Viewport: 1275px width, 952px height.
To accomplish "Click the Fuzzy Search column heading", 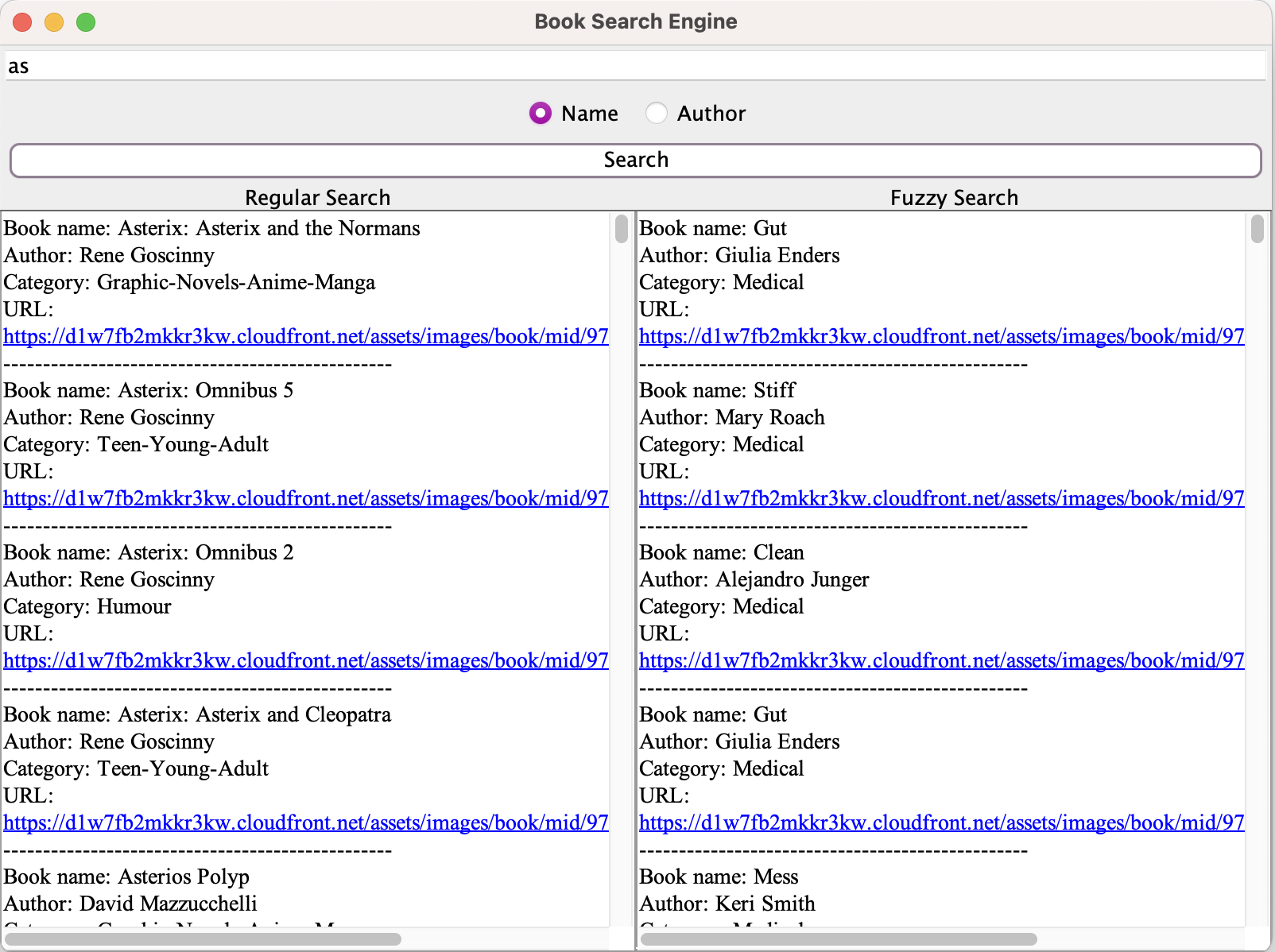I will coord(954,198).
